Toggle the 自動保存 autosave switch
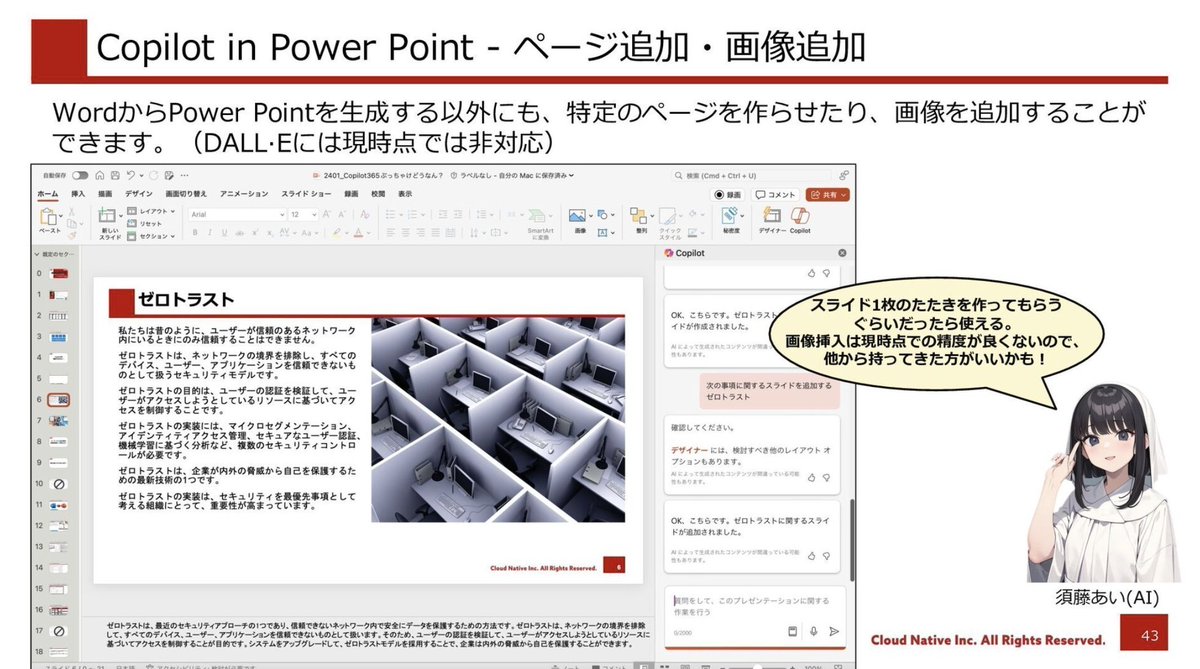The height and width of the screenshot is (669, 1200). [x=80, y=175]
